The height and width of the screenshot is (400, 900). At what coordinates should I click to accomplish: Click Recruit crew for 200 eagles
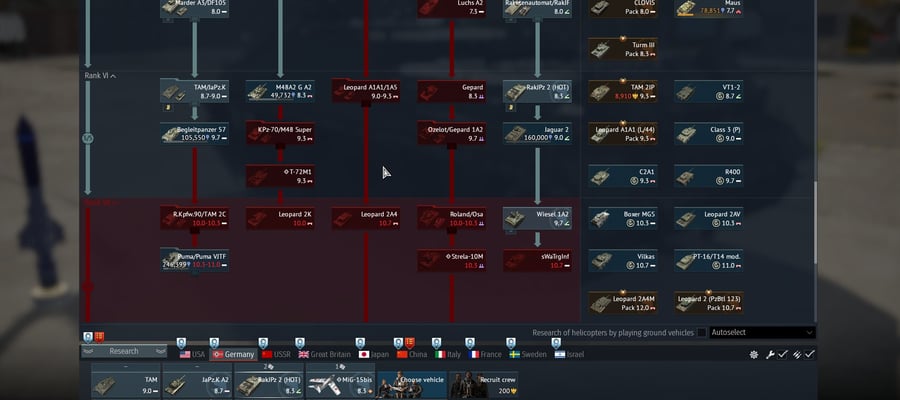(484, 384)
